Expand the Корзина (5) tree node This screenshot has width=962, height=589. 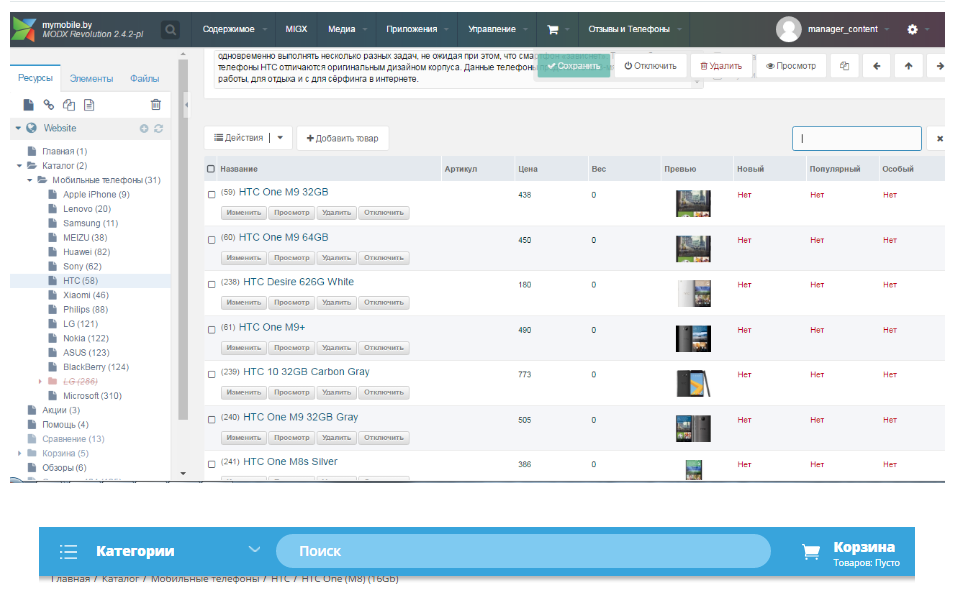coord(19,453)
